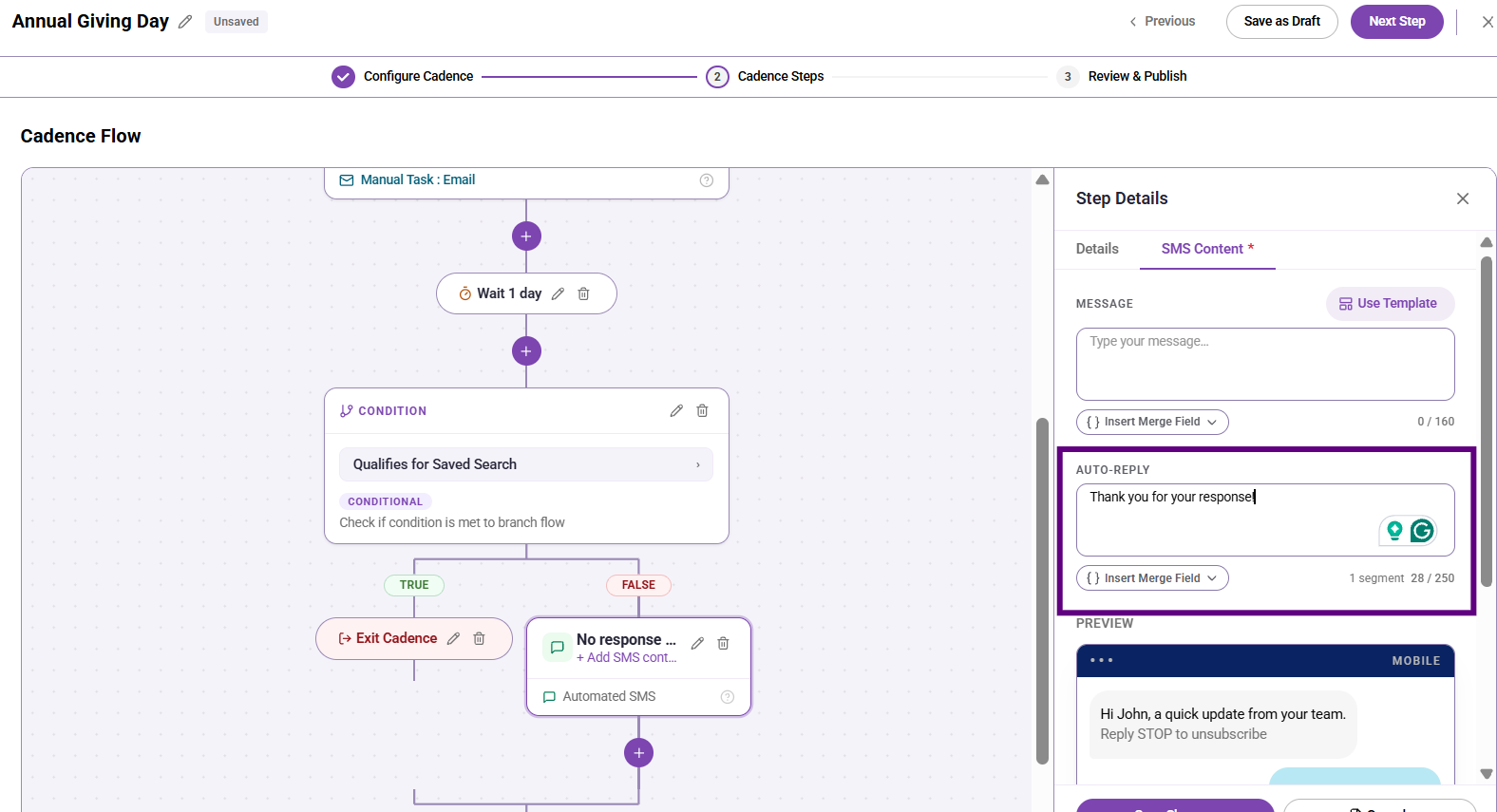The width and height of the screenshot is (1497, 812).
Task: Open Insert Merge Field under Auto-Reply
Action: click(1152, 578)
